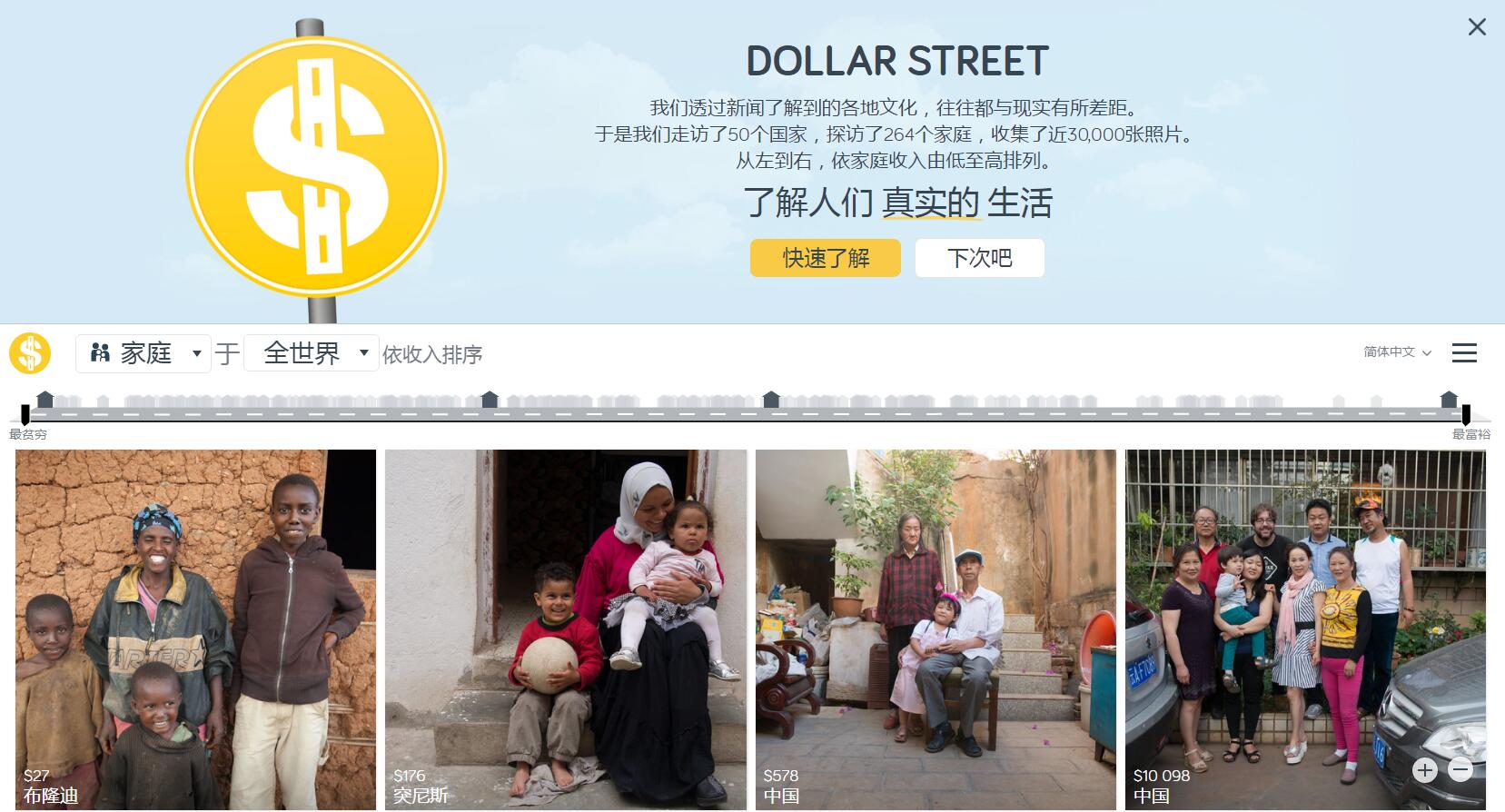Select the third dark house marker
The image size is (1505, 812).
click(771, 399)
